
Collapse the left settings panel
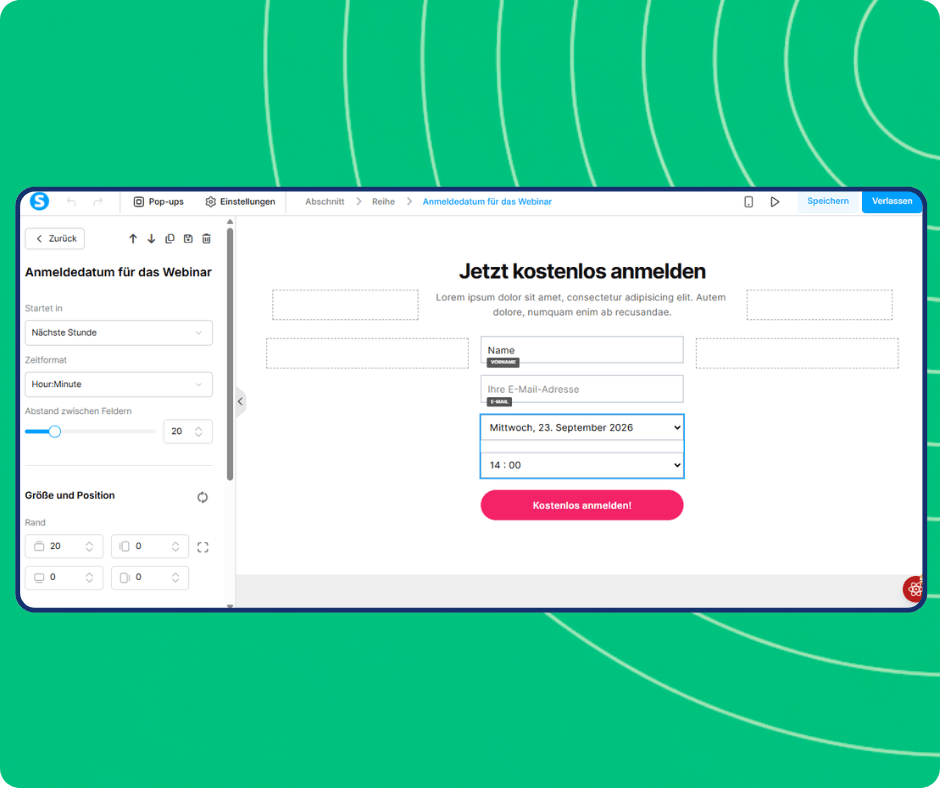(240, 401)
